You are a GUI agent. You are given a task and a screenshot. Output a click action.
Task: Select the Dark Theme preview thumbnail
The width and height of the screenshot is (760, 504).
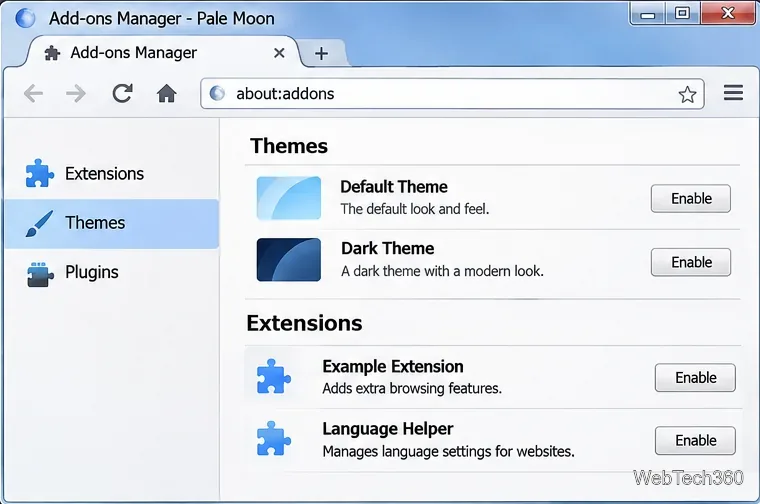289,260
